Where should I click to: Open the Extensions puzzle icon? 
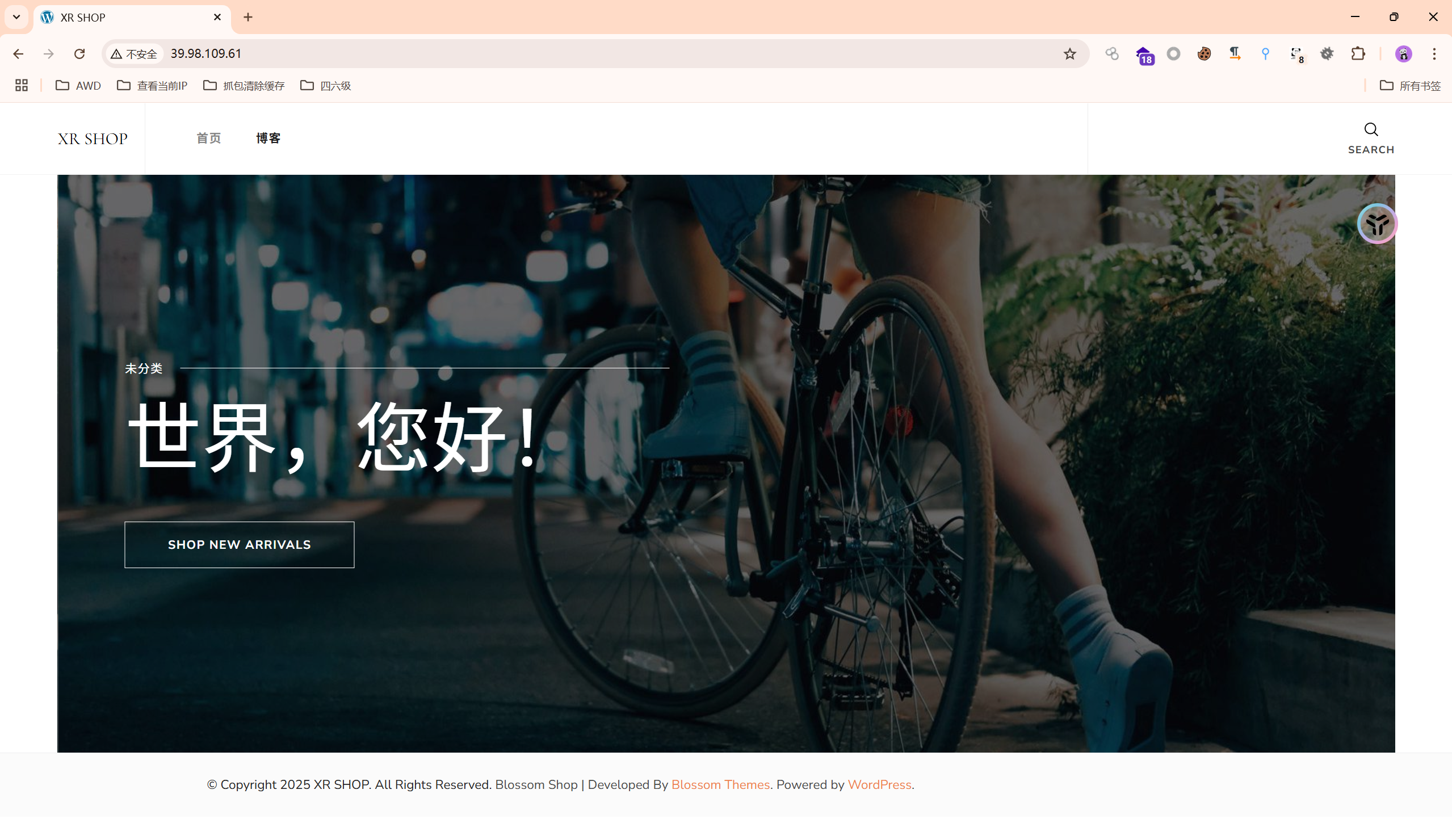1358,54
